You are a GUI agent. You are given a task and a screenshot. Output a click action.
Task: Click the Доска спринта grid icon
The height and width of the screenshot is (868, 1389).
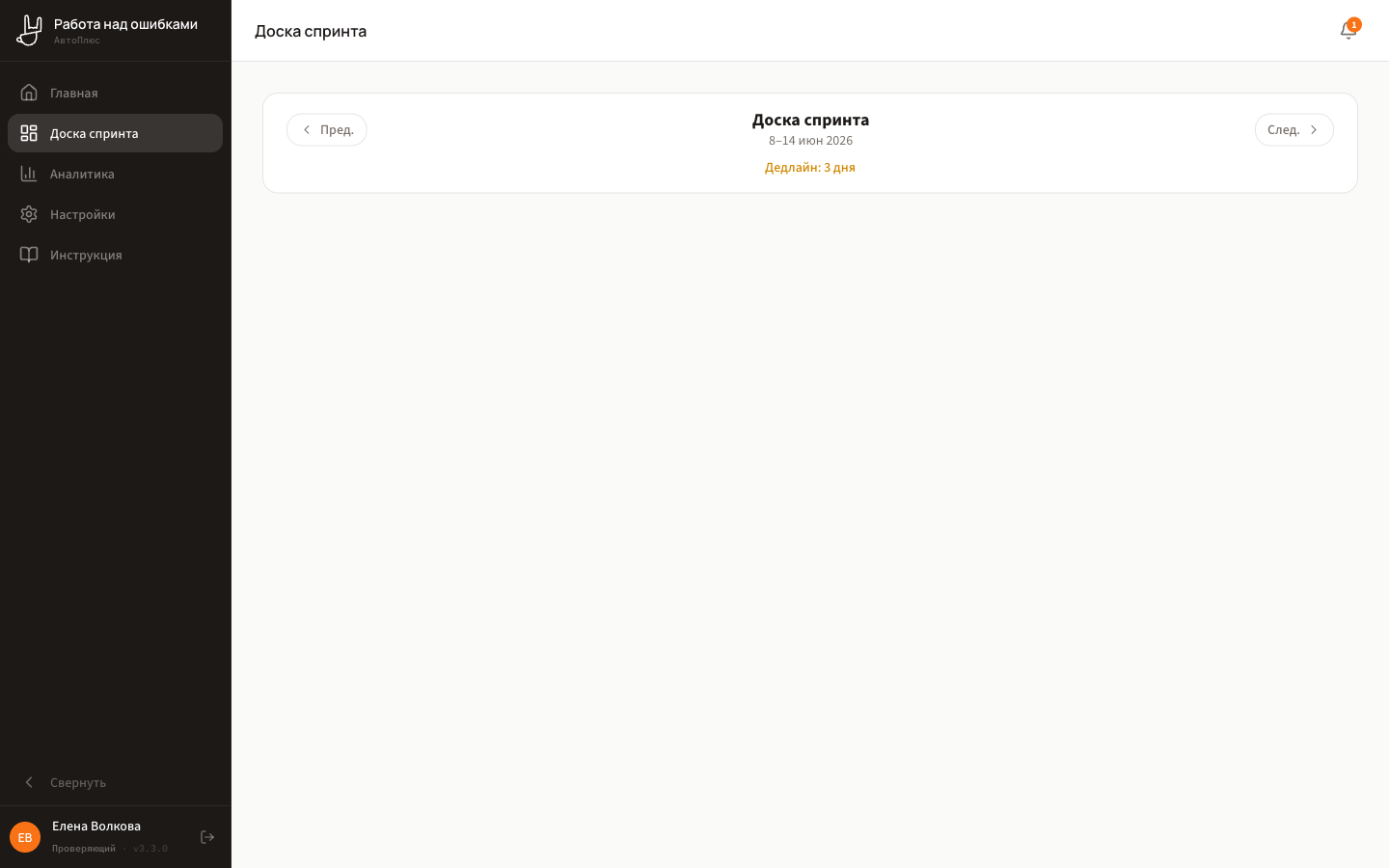[x=29, y=133]
